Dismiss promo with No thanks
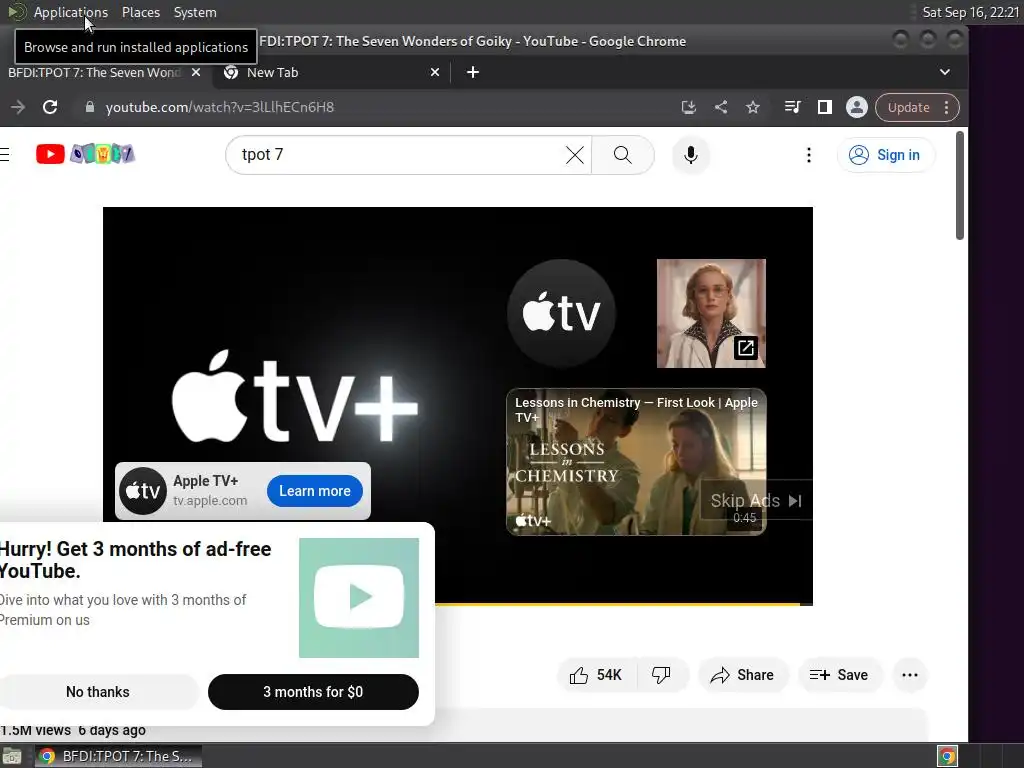This screenshot has height=768, width=1024. tap(98, 692)
